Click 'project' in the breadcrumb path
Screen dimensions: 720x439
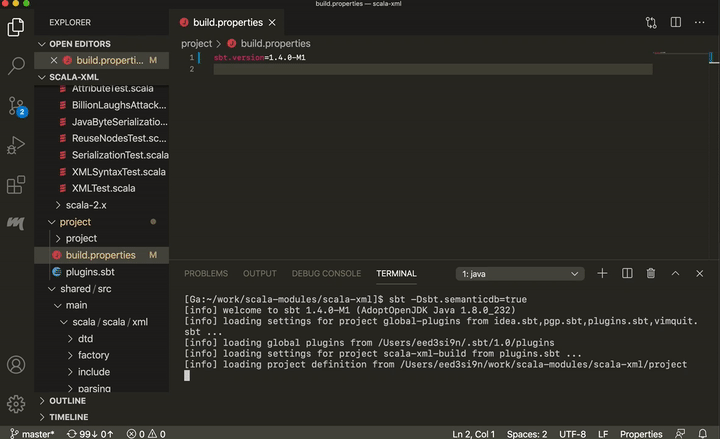point(197,44)
